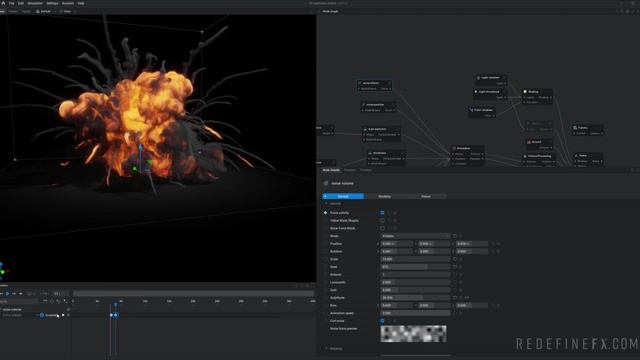Open the Mode dropdown showing Volume
Image resolution: width=640 pixels, height=360 pixels.
coord(415,236)
